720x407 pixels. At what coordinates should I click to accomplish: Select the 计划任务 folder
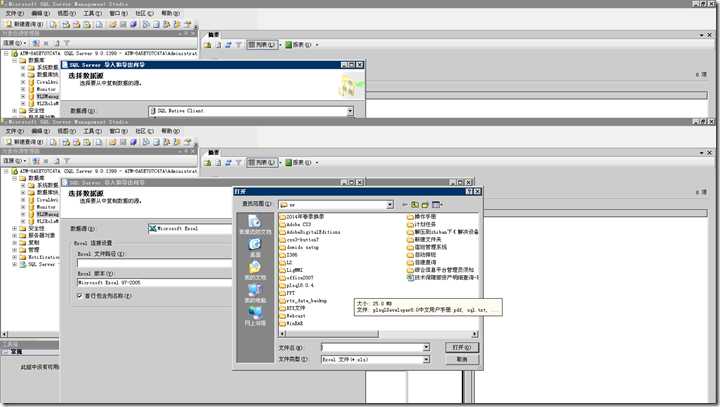(x=422, y=224)
